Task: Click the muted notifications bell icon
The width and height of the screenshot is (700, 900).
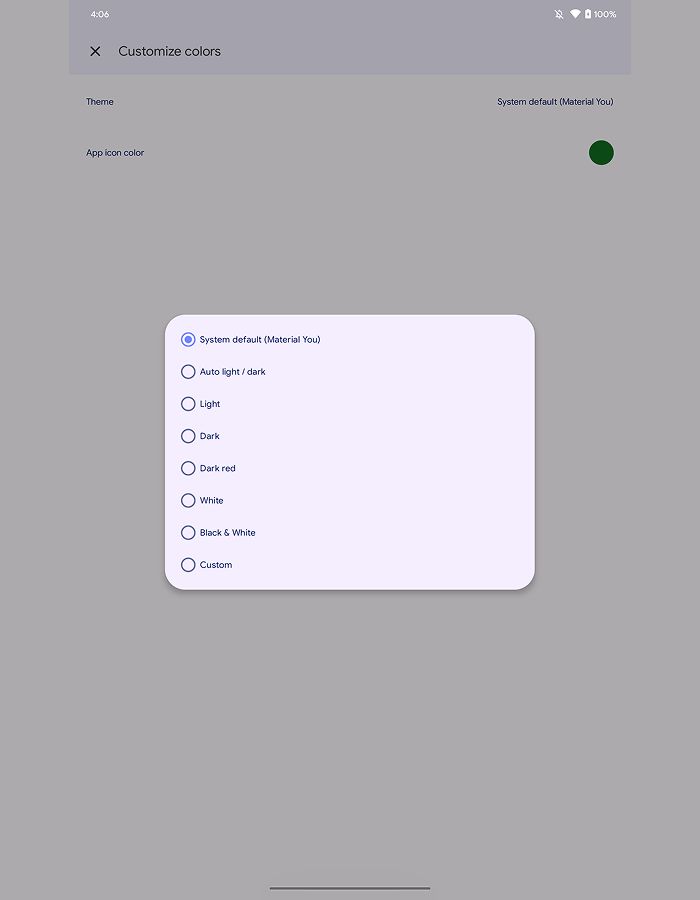Action: (559, 14)
